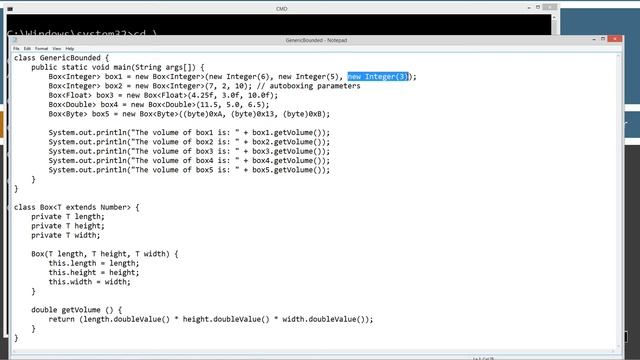The height and width of the screenshot is (360, 640).
Task: Close the CMD window
Action: pos(549,7)
